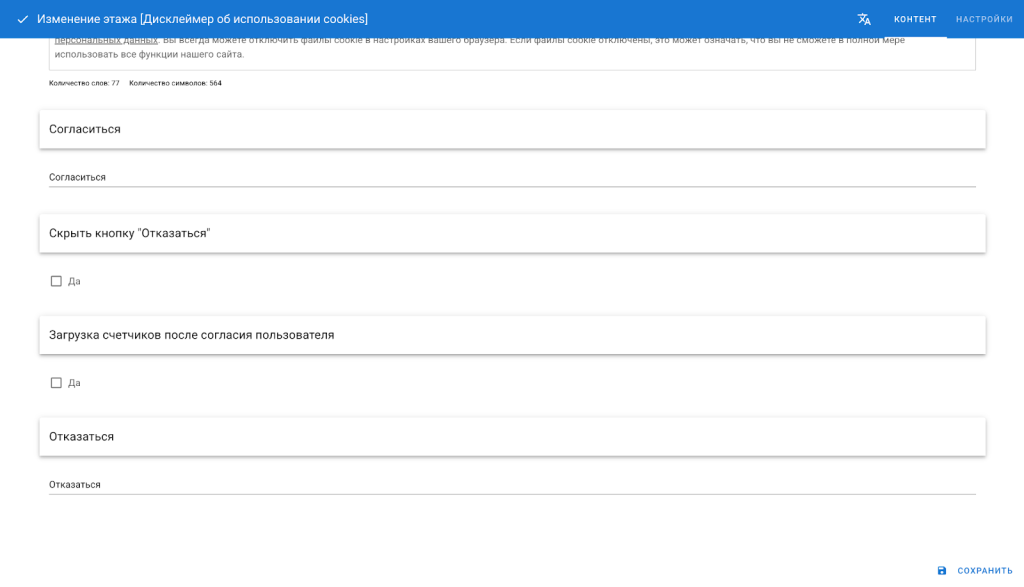Viewport: 1024px width, 587px height.
Task: Click the 'Количество слов: 77' counter
Action: [84, 83]
